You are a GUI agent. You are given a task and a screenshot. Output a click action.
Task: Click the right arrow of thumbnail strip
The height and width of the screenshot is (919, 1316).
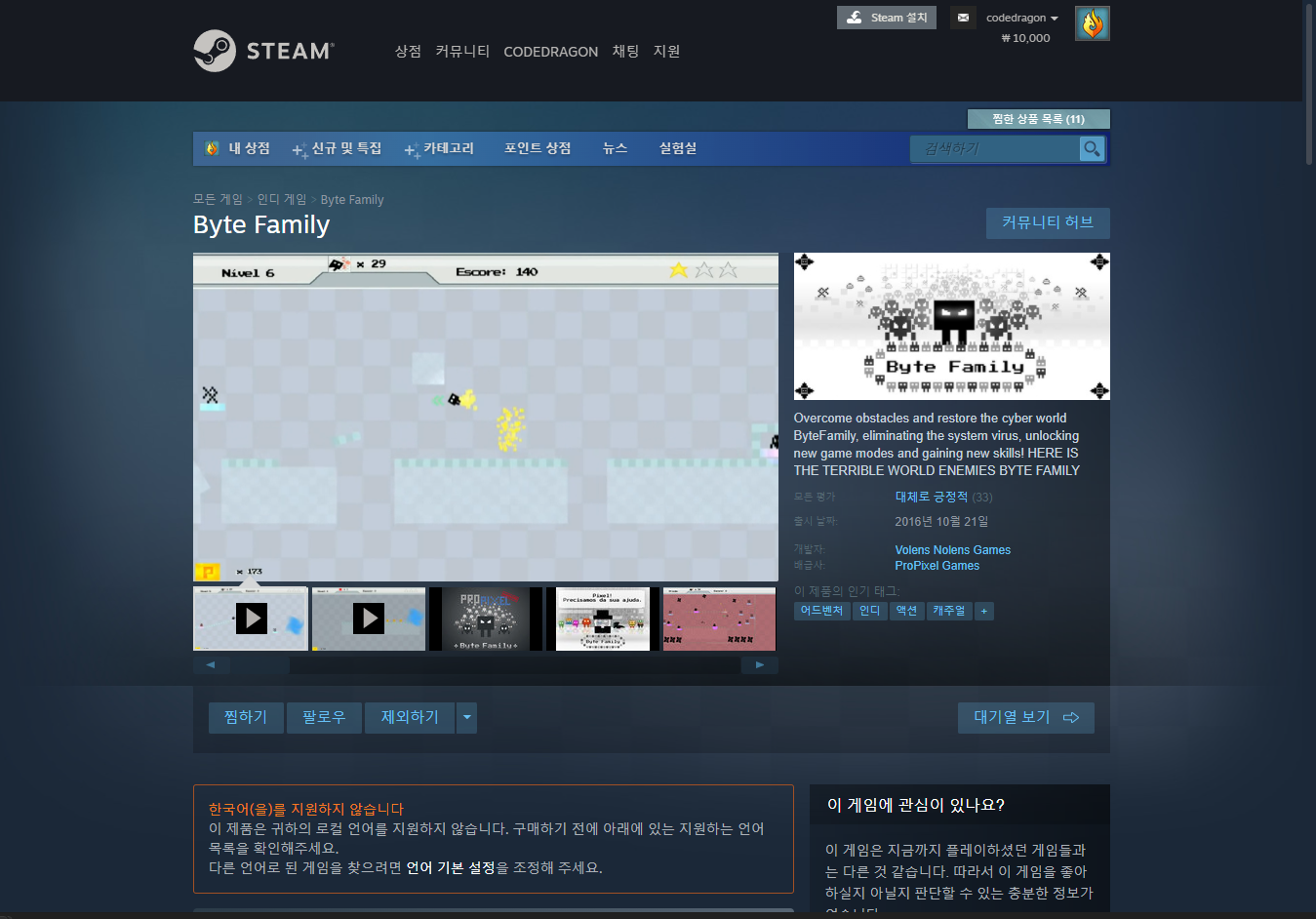point(759,665)
